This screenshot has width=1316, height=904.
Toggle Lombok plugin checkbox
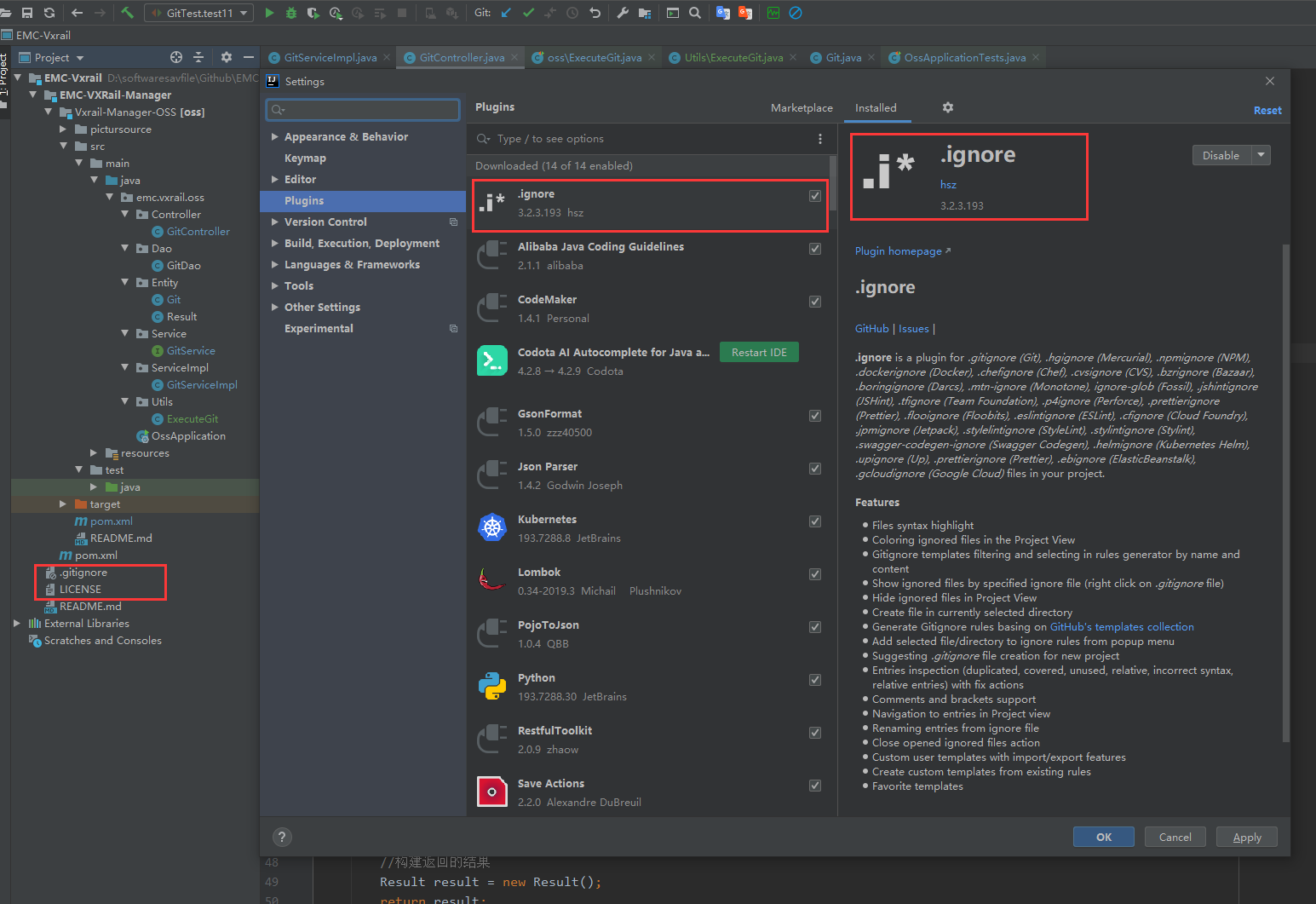pyautogui.click(x=815, y=574)
